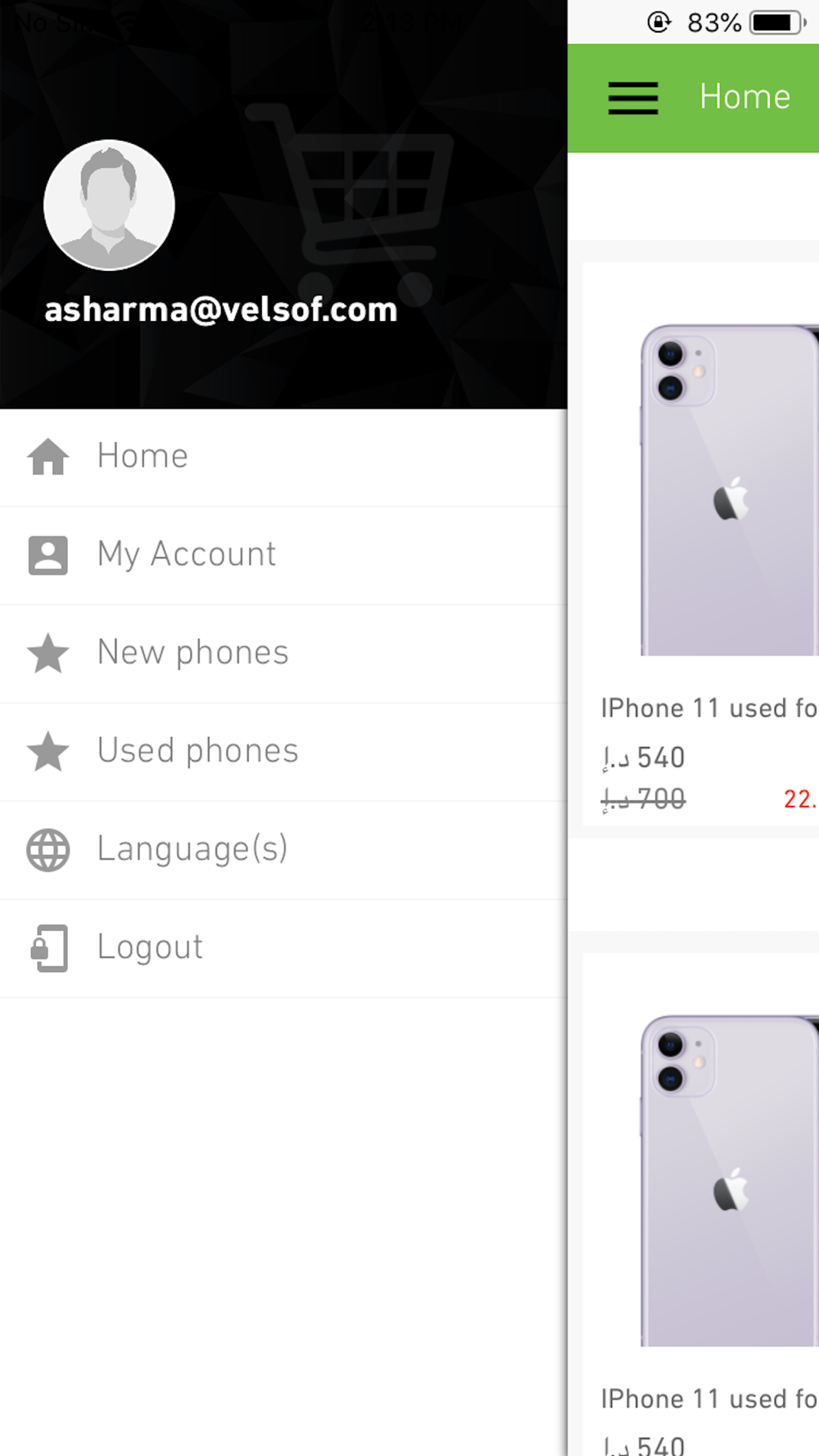Click the star icon beside New phones
Screen dimensions: 819x1456
[48, 653]
